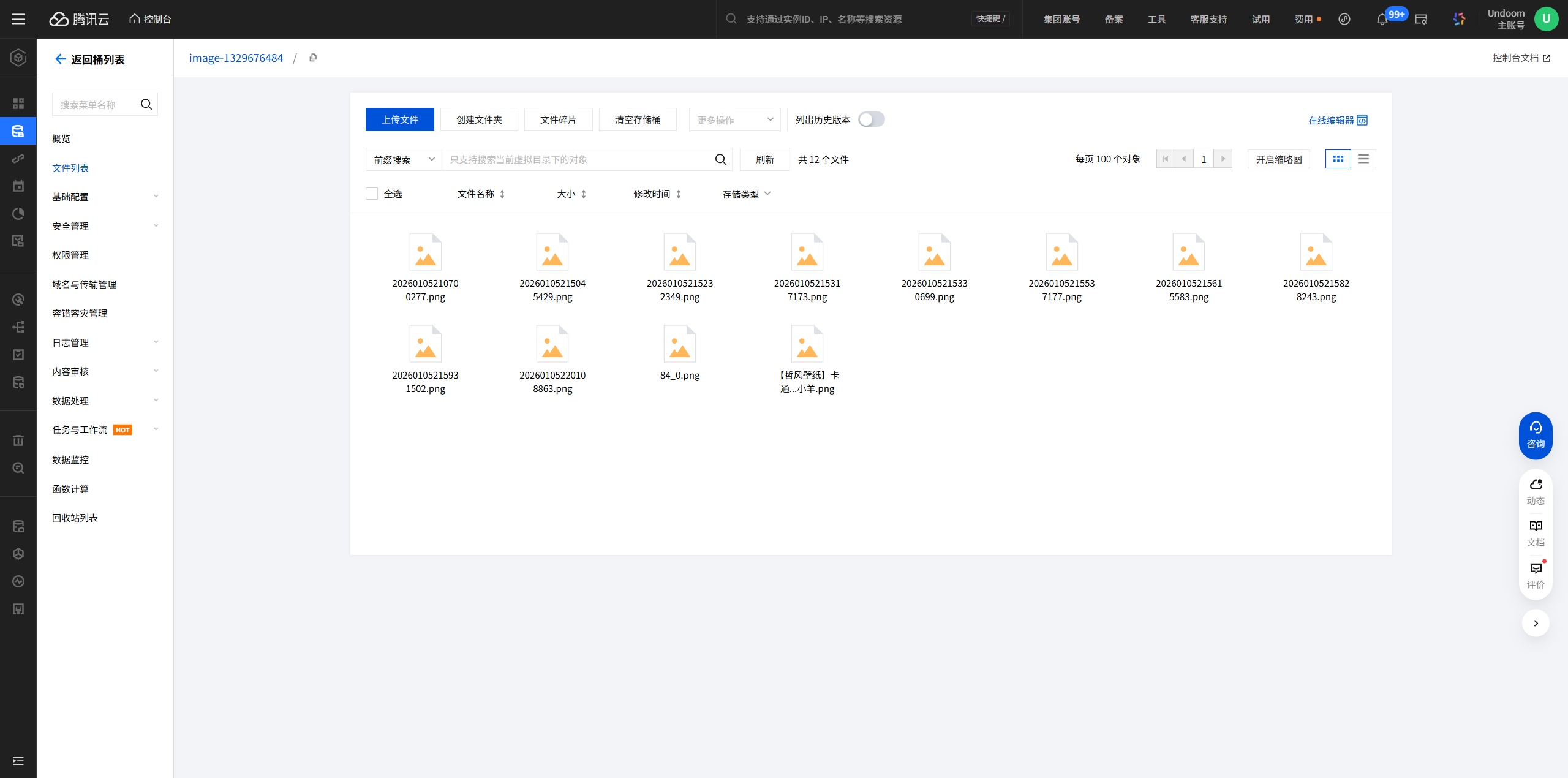Select the grid view layout icon

pos(1338,159)
